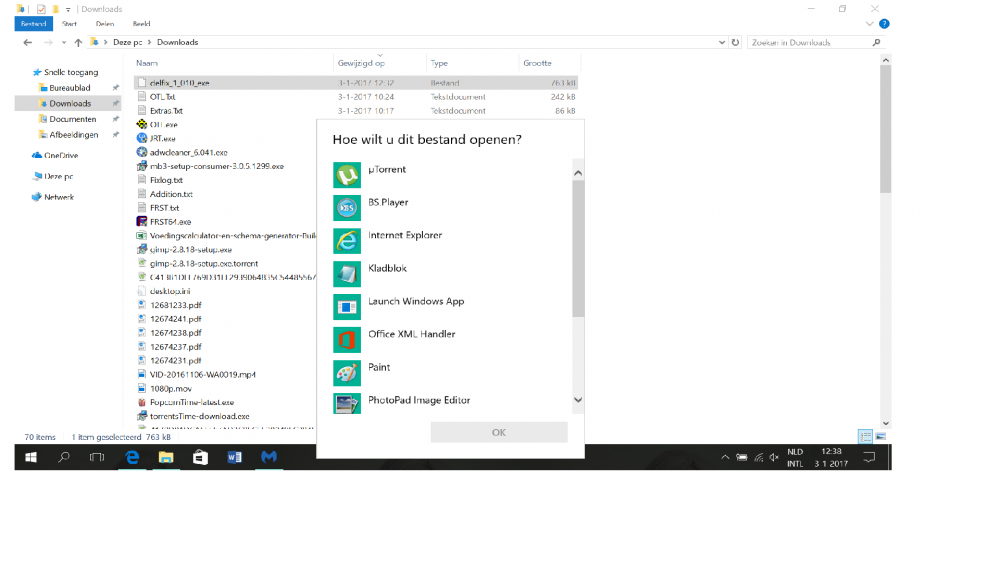This screenshot has width=1000, height=563.
Task: Open recent locations dropdown arrow
Action: pos(64,43)
